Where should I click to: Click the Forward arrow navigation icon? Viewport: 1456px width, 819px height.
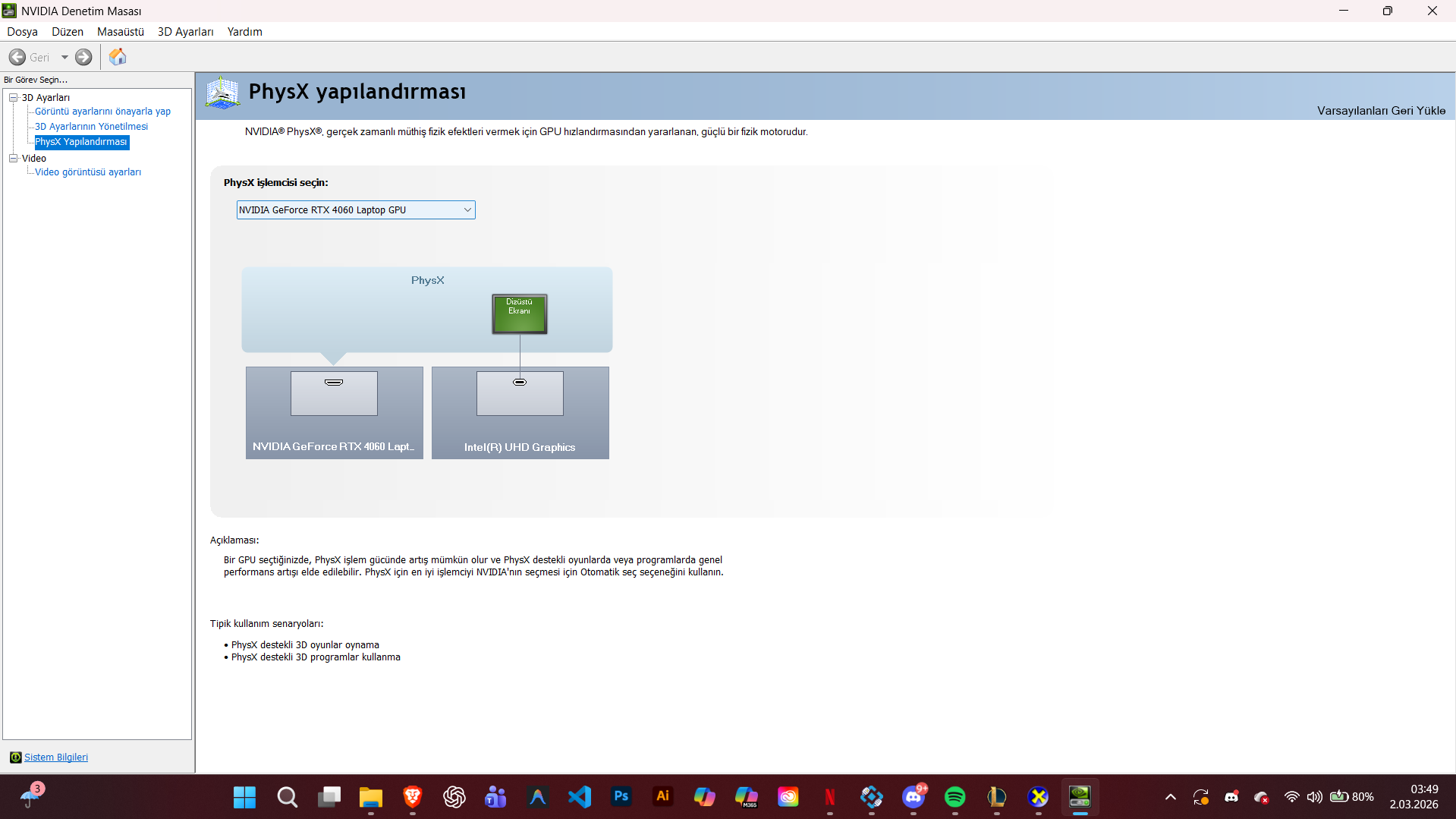[83, 57]
